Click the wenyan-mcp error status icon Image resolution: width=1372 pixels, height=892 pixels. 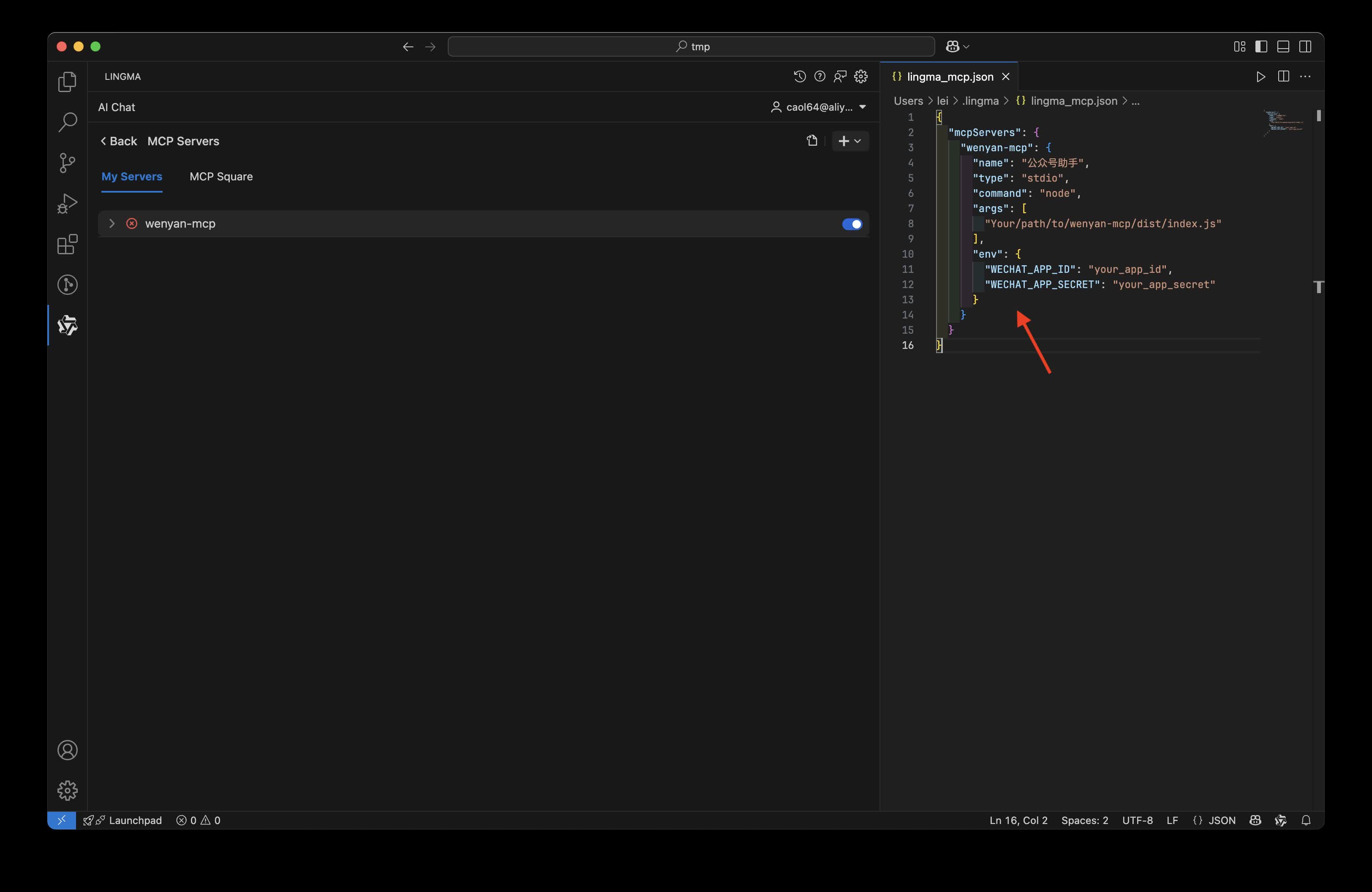click(132, 223)
